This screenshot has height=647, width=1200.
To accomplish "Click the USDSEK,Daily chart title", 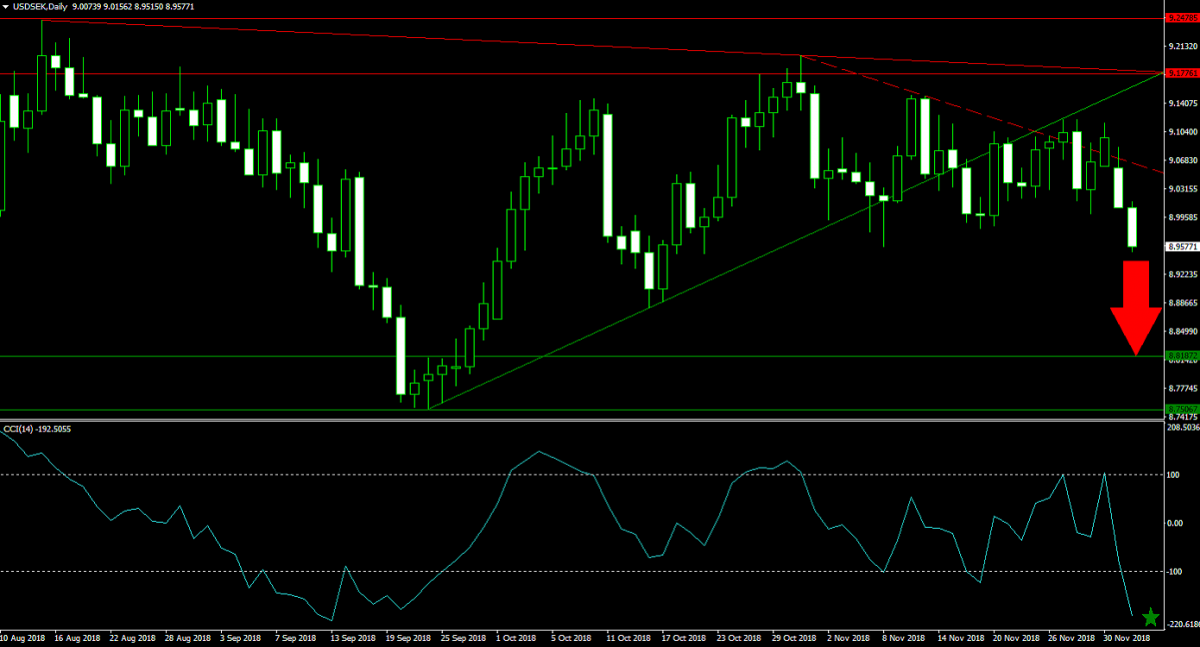I will click(x=39, y=7).
